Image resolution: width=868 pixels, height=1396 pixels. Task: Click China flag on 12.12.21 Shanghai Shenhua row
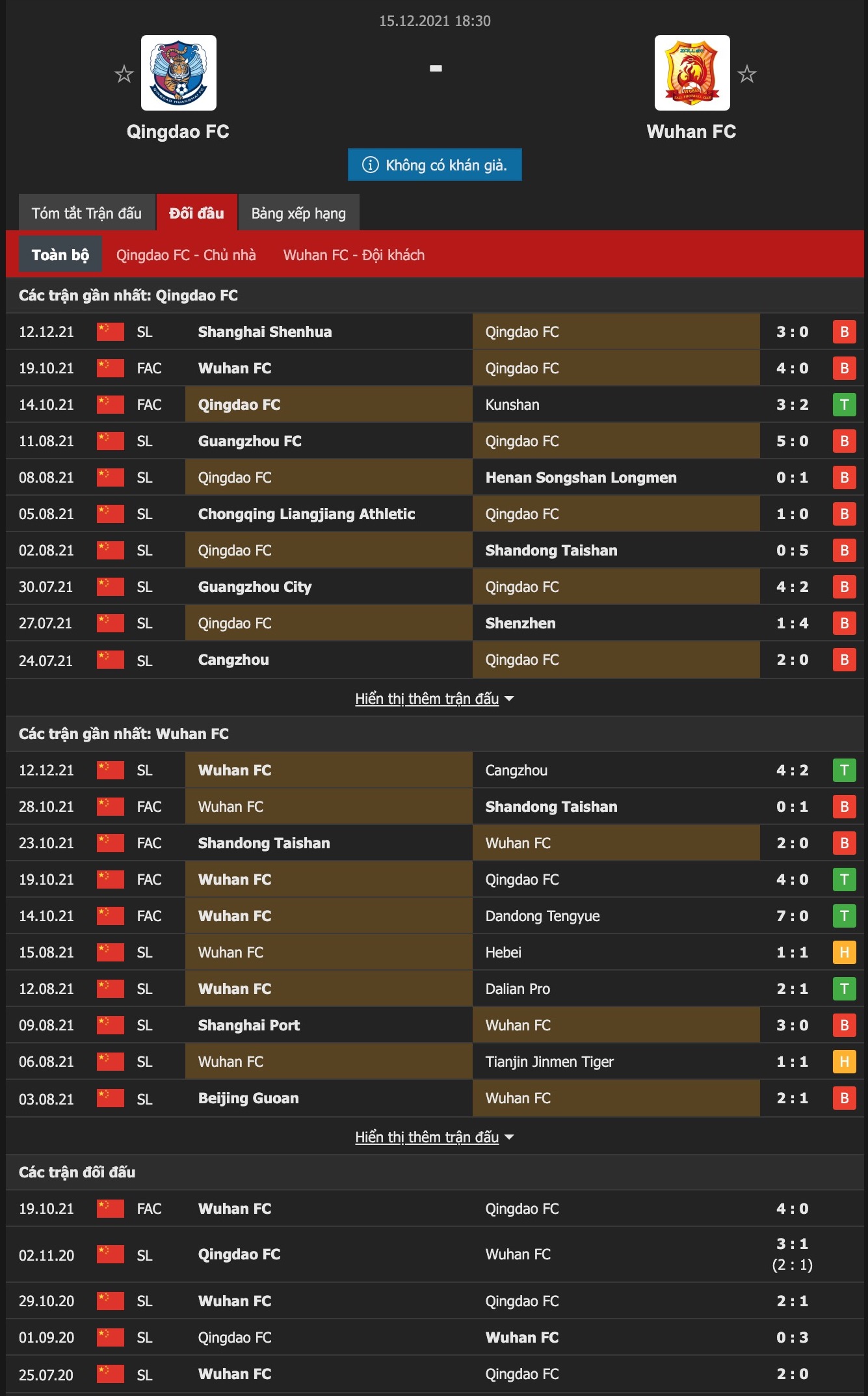pos(110,331)
